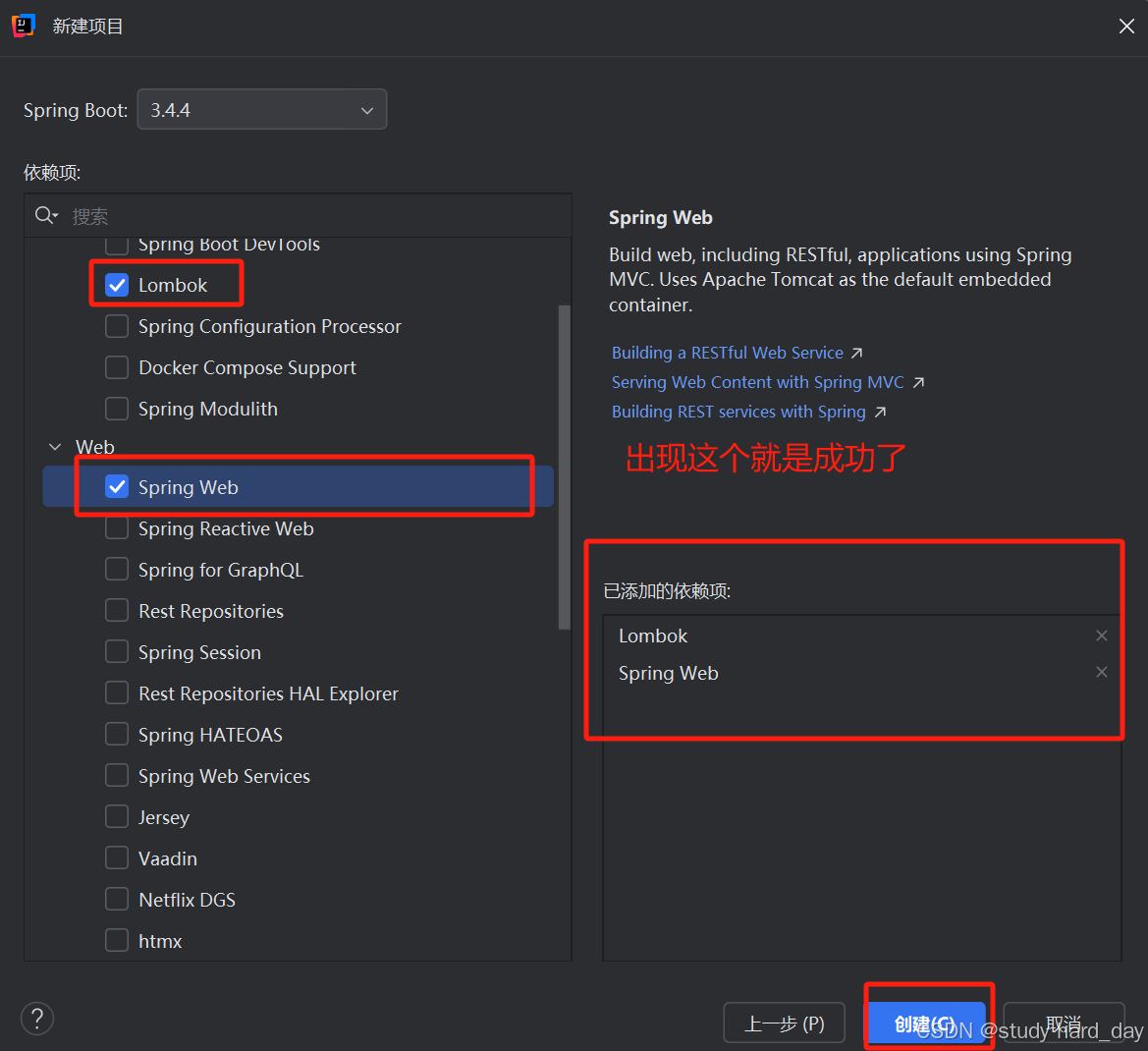Image resolution: width=1148 pixels, height=1051 pixels.
Task: Check the Vaadin checkbox
Action: pos(117,857)
